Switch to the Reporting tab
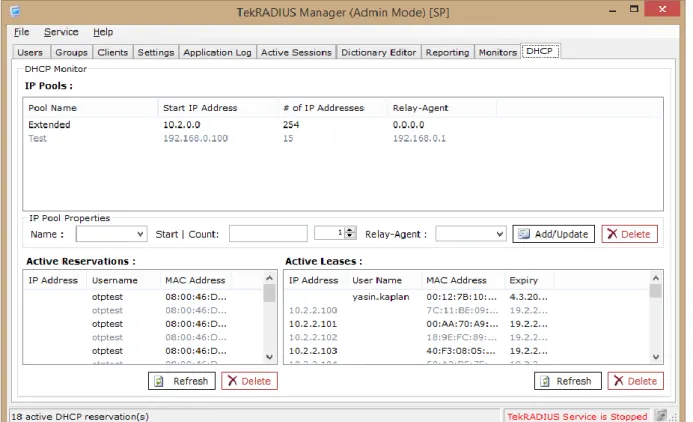The width and height of the screenshot is (693, 422). point(447,52)
